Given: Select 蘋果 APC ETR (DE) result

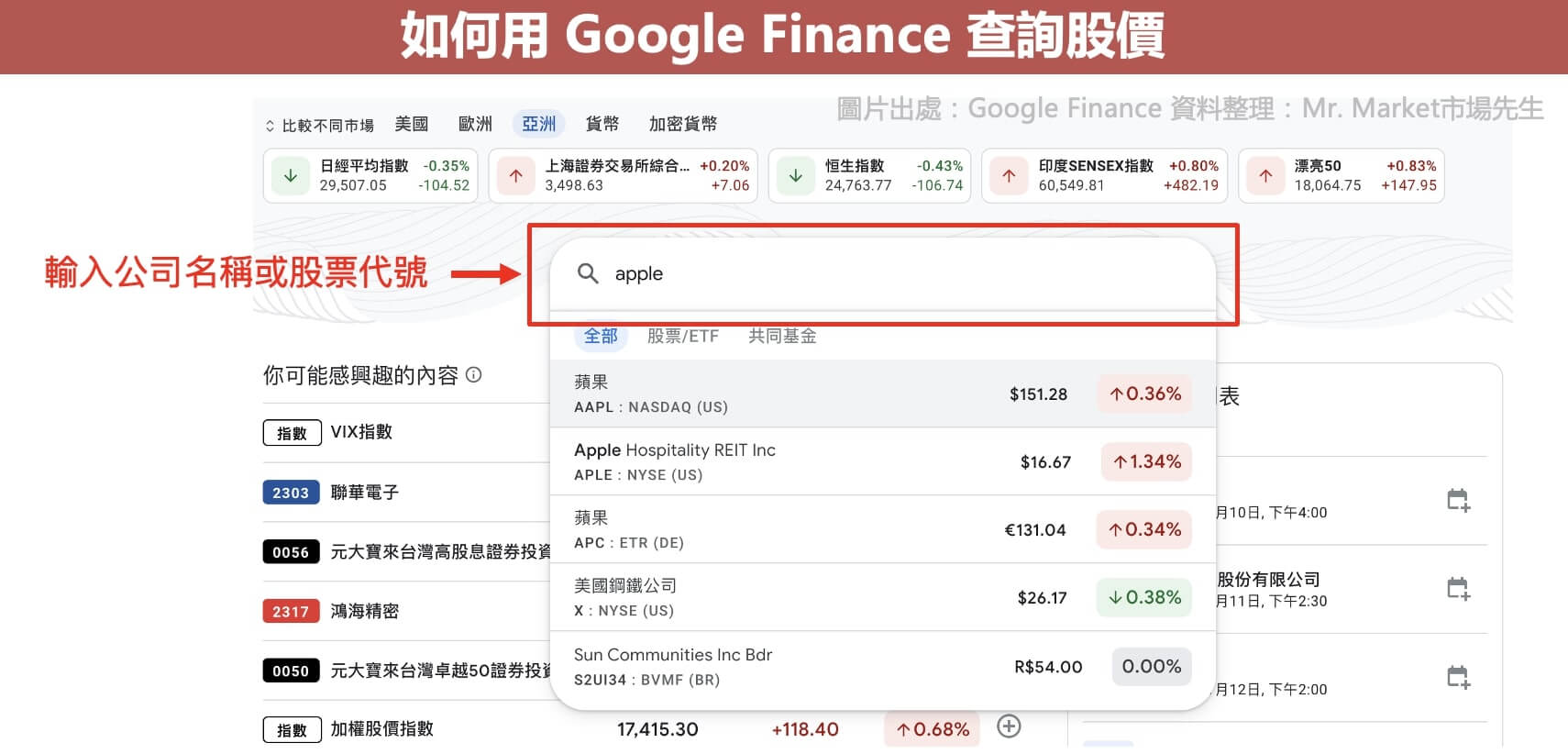Looking at the screenshot, I should (x=883, y=529).
